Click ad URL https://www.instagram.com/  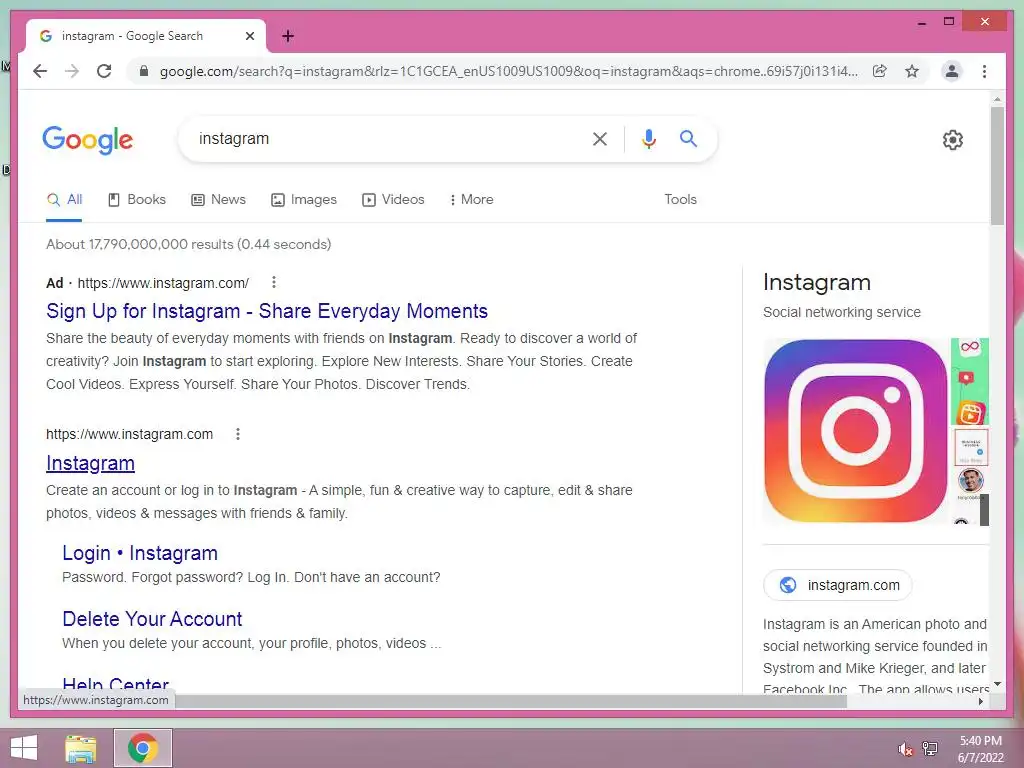pos(163,283)
